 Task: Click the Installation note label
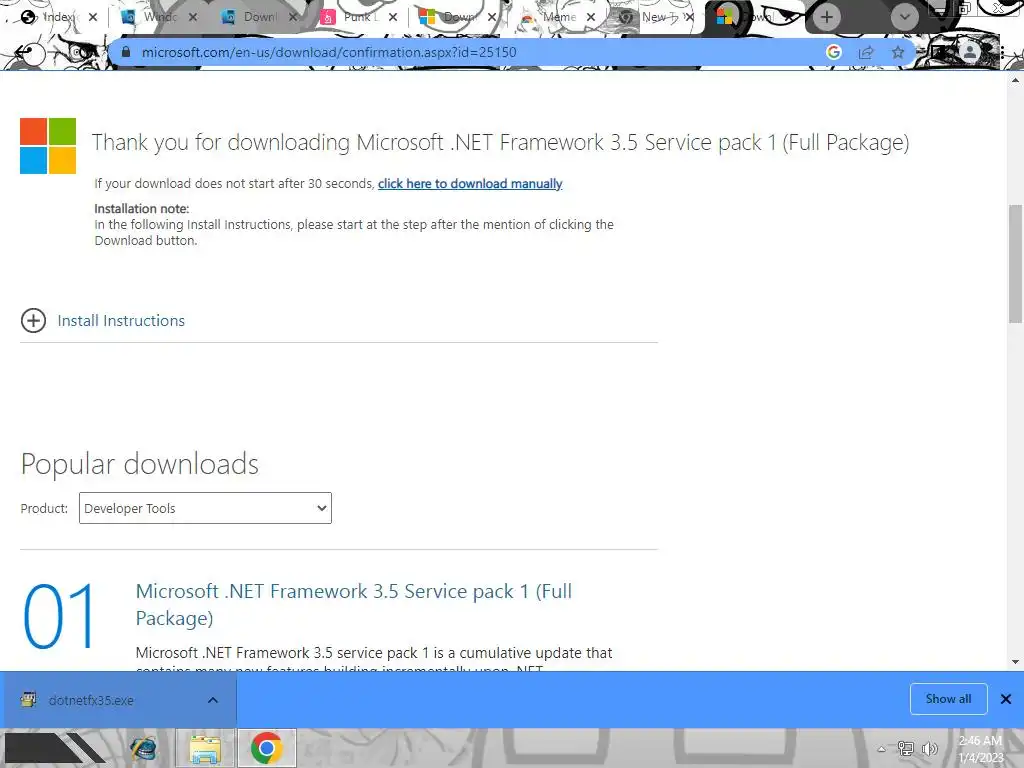point(142,209)
